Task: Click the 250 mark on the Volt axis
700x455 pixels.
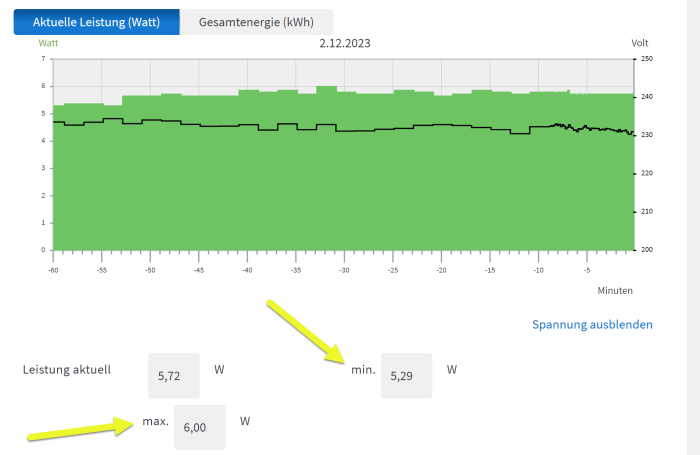Action: coord(647,59)
